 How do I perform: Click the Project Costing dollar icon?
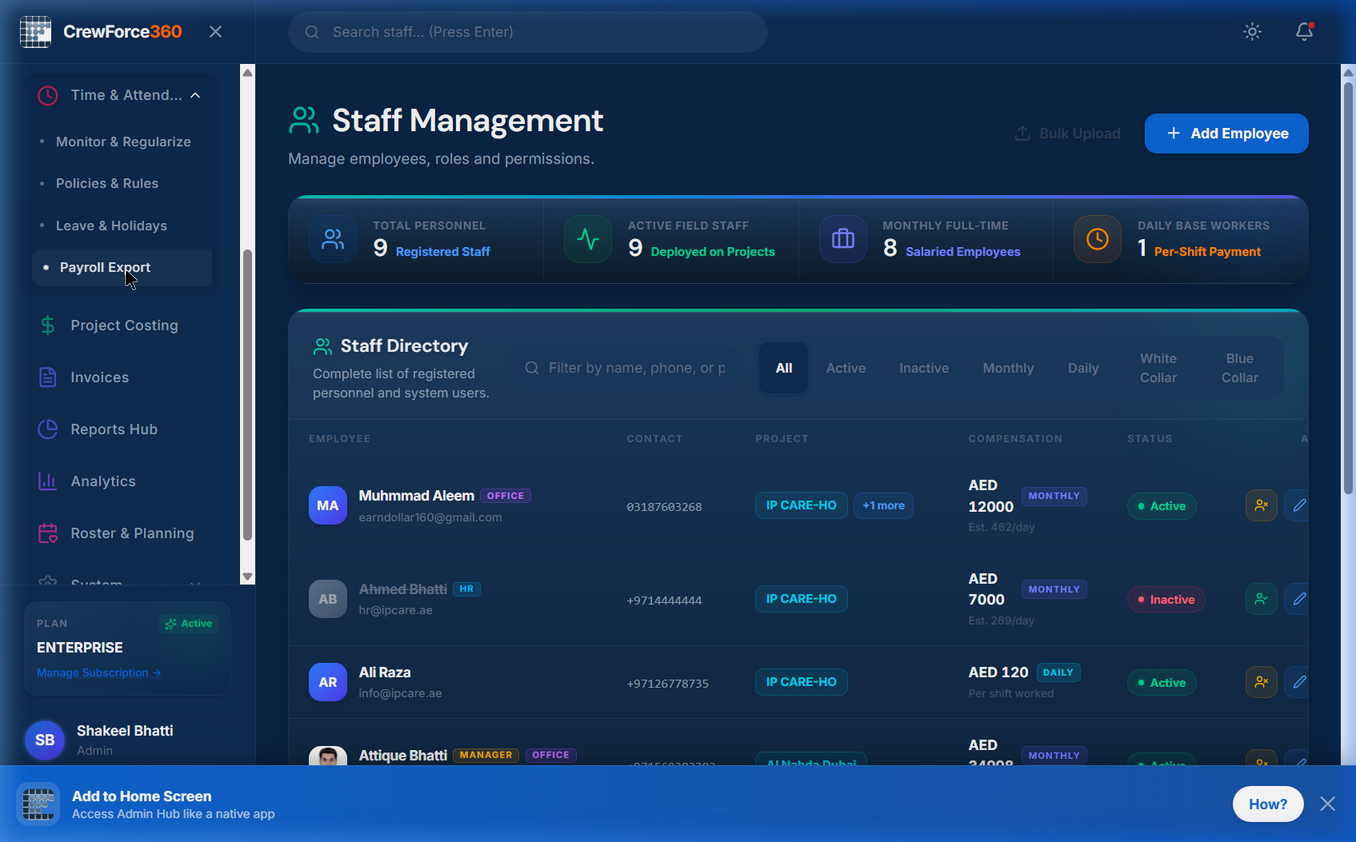point(47,325)
